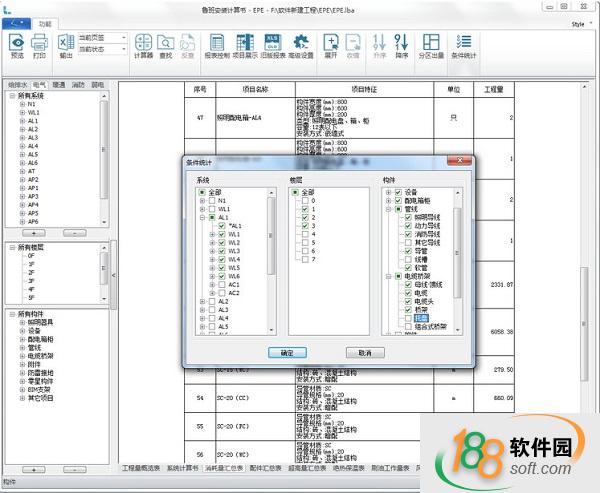The width and height of the screenshot is (600, 493).
Task: Click the dialog component list scrollbar thumb
Action: click(457, 253)
